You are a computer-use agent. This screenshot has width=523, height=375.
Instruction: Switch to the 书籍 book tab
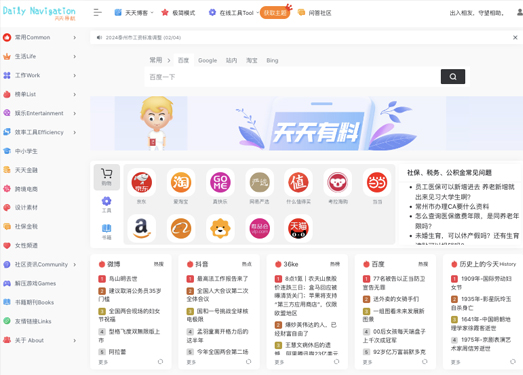(106, 232)
